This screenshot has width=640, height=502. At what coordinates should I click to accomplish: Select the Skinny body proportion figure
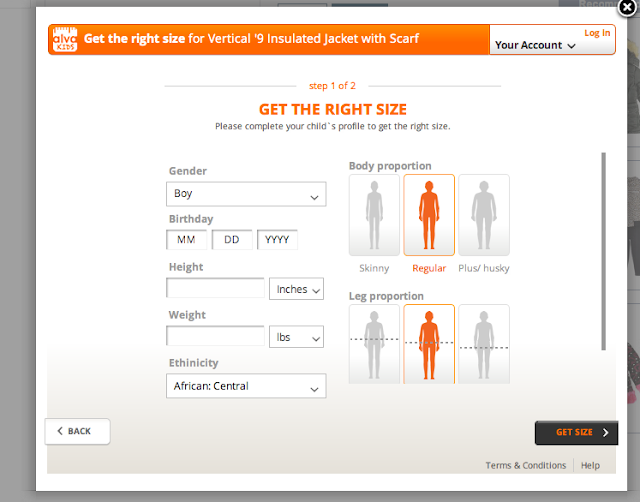[374, 215]
